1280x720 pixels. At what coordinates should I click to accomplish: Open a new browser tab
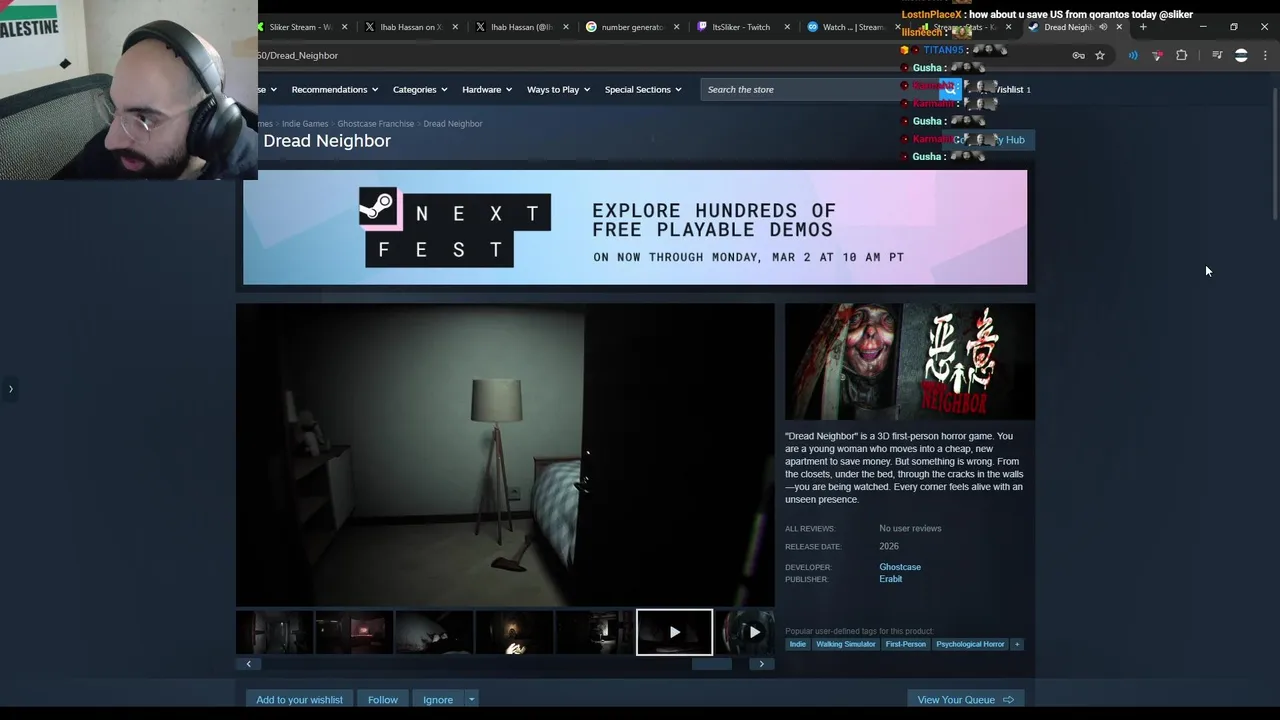(x=1143, y=27)
